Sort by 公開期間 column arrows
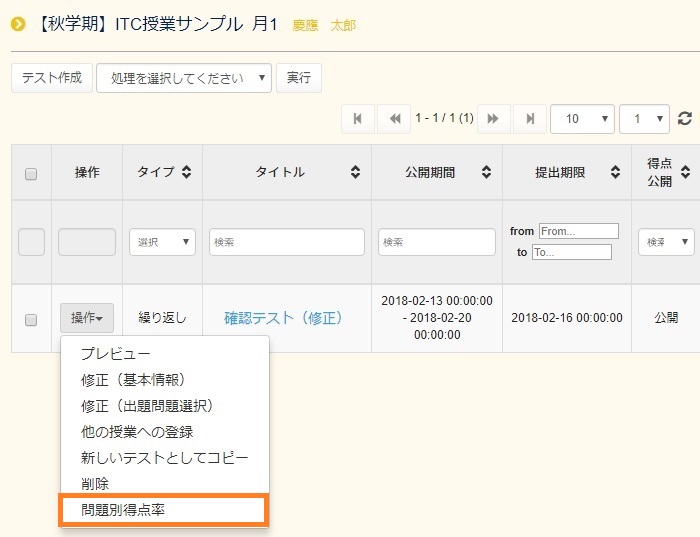 coord(486,172)
